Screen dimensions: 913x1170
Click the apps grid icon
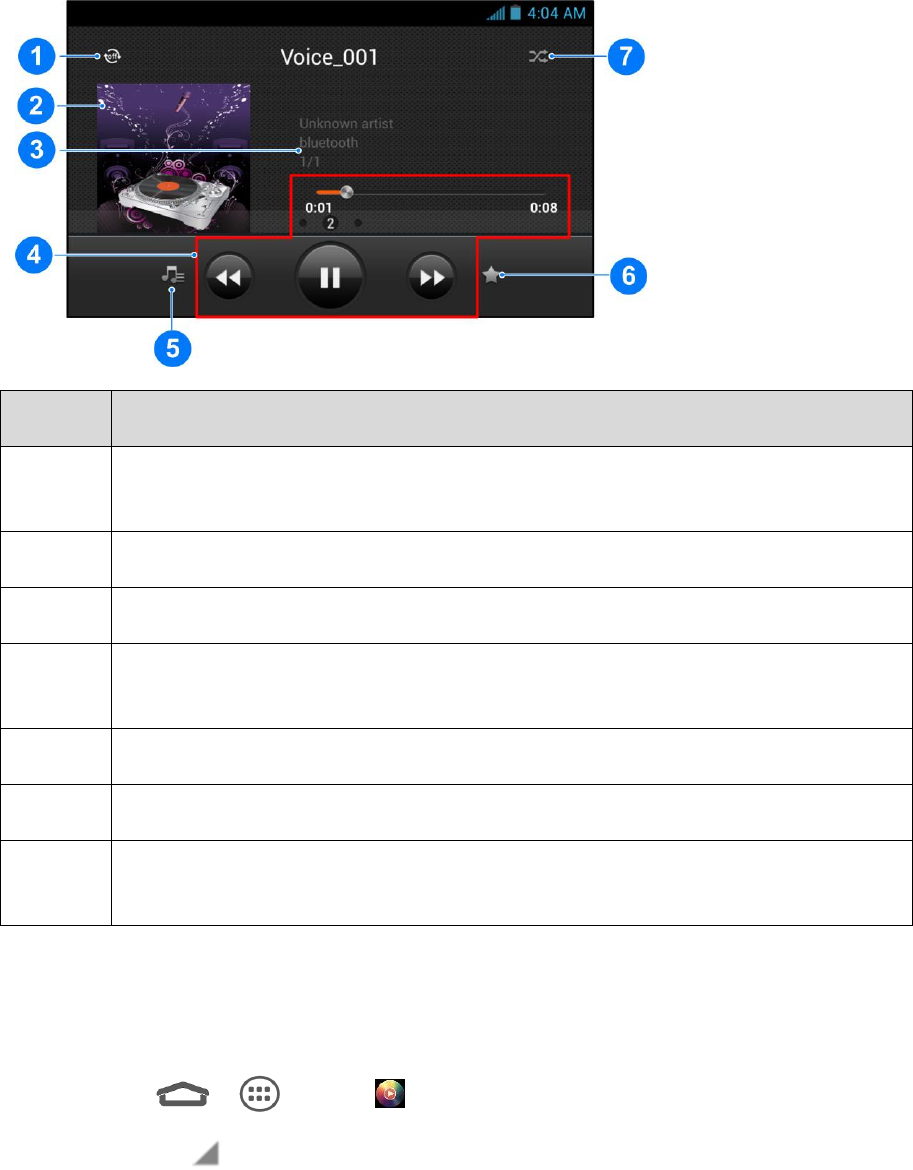pos(260,1095)
